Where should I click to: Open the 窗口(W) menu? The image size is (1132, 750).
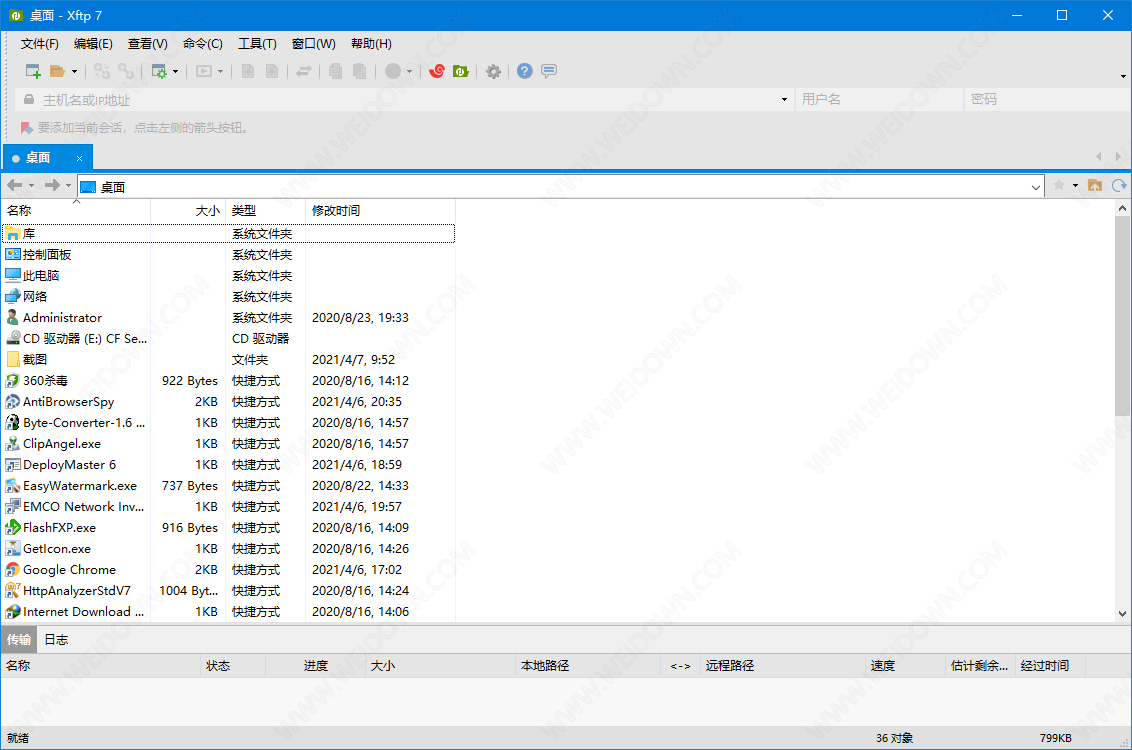coord(313,44)
